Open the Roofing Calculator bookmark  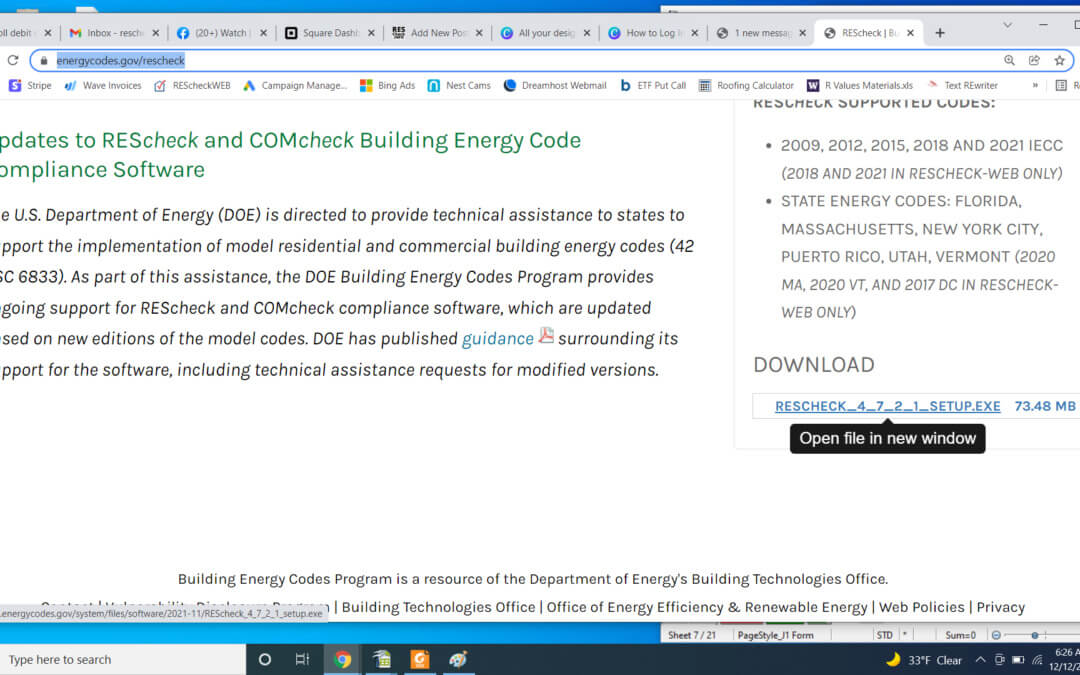[746, 86]
